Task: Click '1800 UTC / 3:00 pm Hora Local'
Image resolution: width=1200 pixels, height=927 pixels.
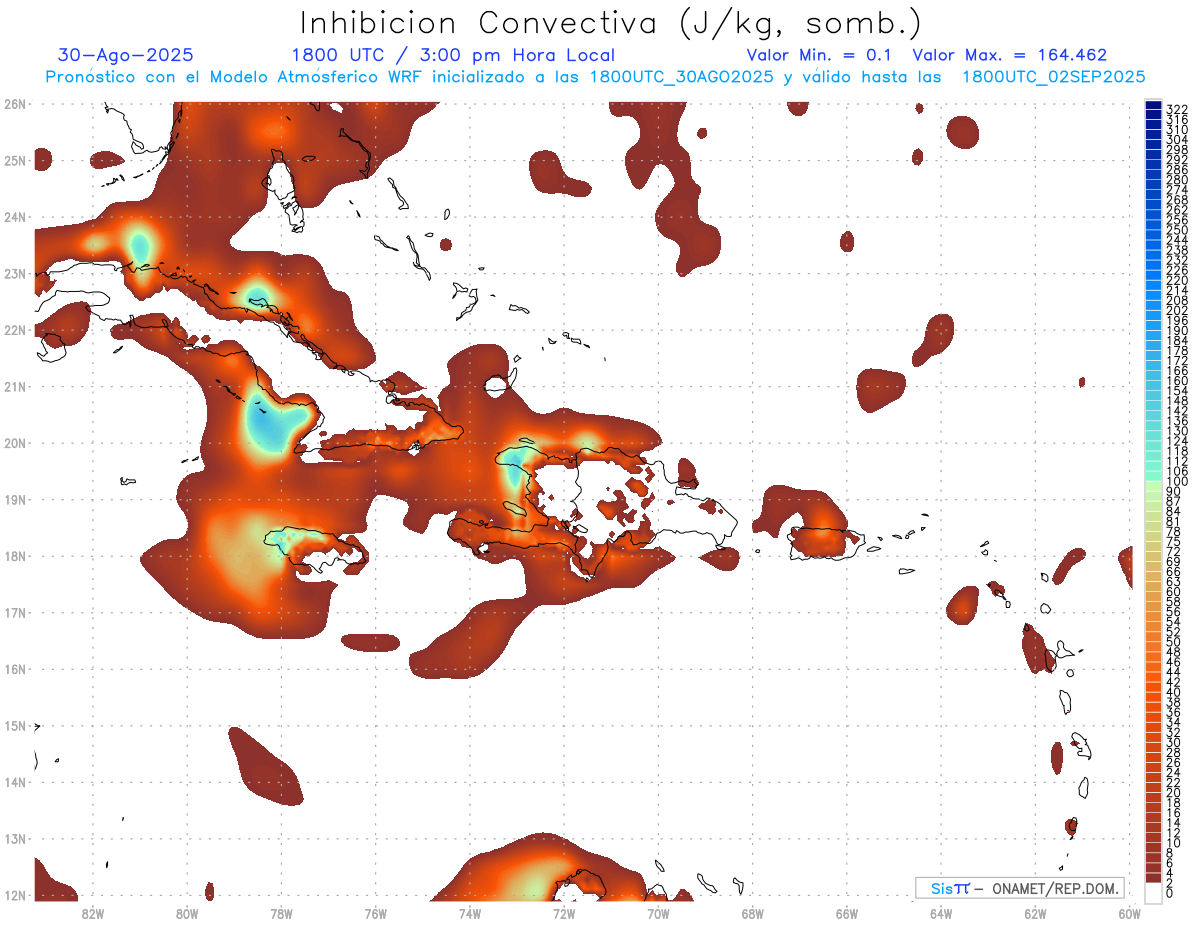Action: [453, 55]
